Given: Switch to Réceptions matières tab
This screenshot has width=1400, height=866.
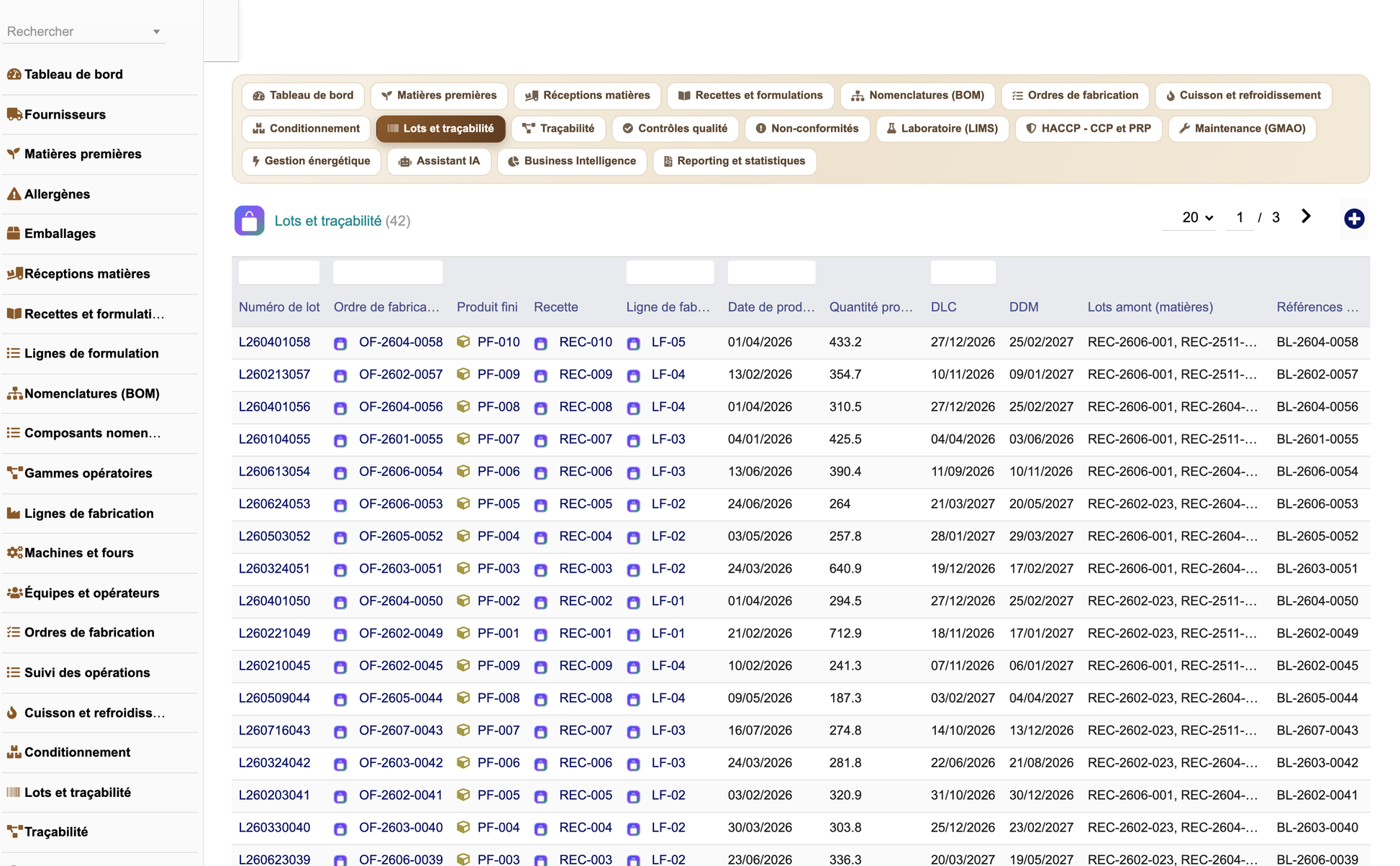Looking at the screenshot, I should tap(587, 96).
